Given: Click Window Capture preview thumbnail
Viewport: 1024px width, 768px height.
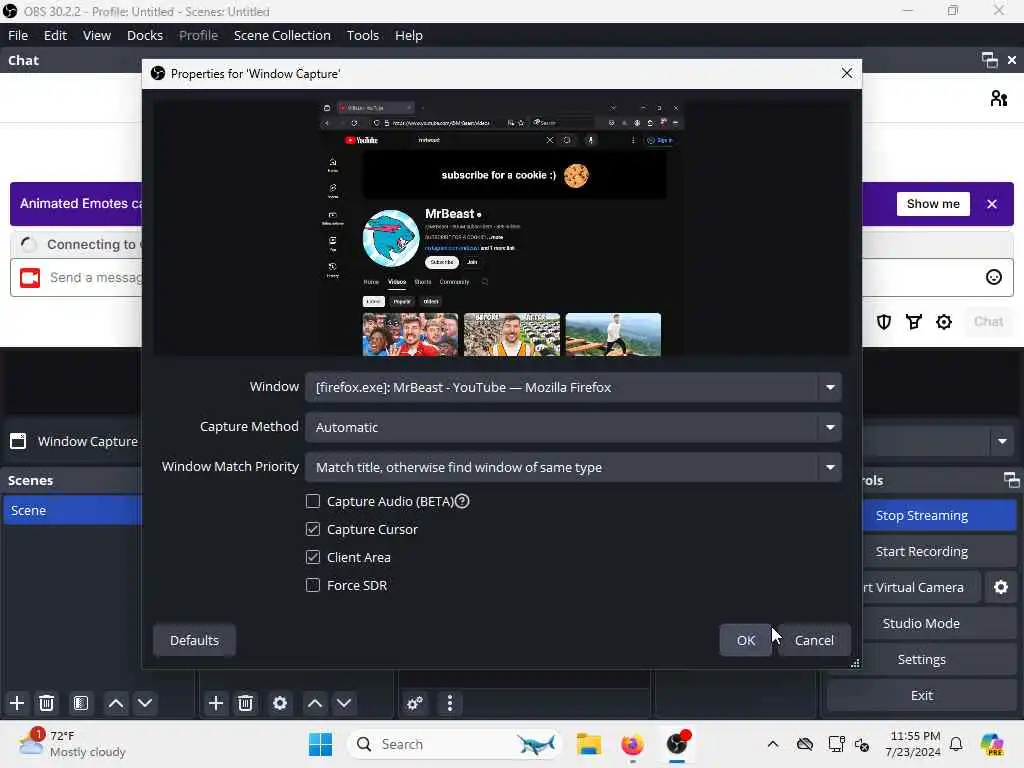Looking at the screenshot, I should [502, 227].
